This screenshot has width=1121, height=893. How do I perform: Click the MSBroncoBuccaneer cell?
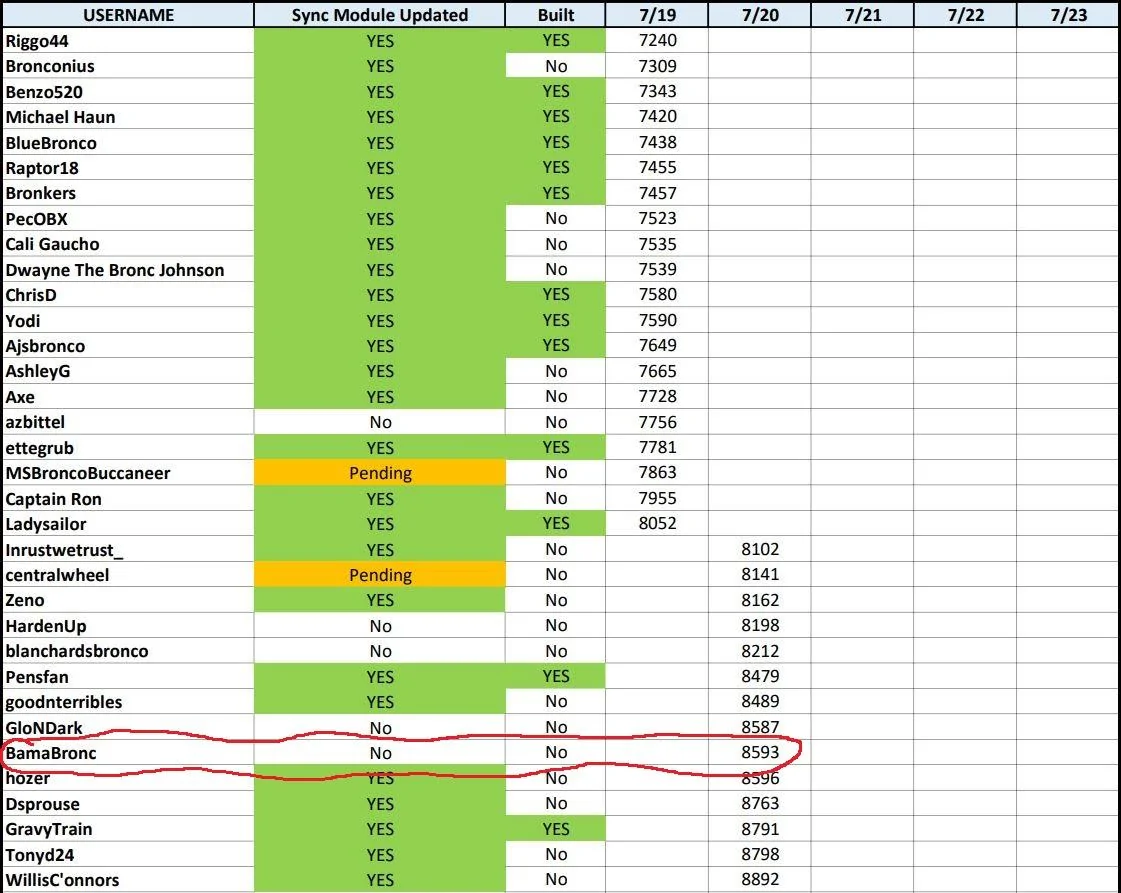pyautogui.click(x=128, y=473)
